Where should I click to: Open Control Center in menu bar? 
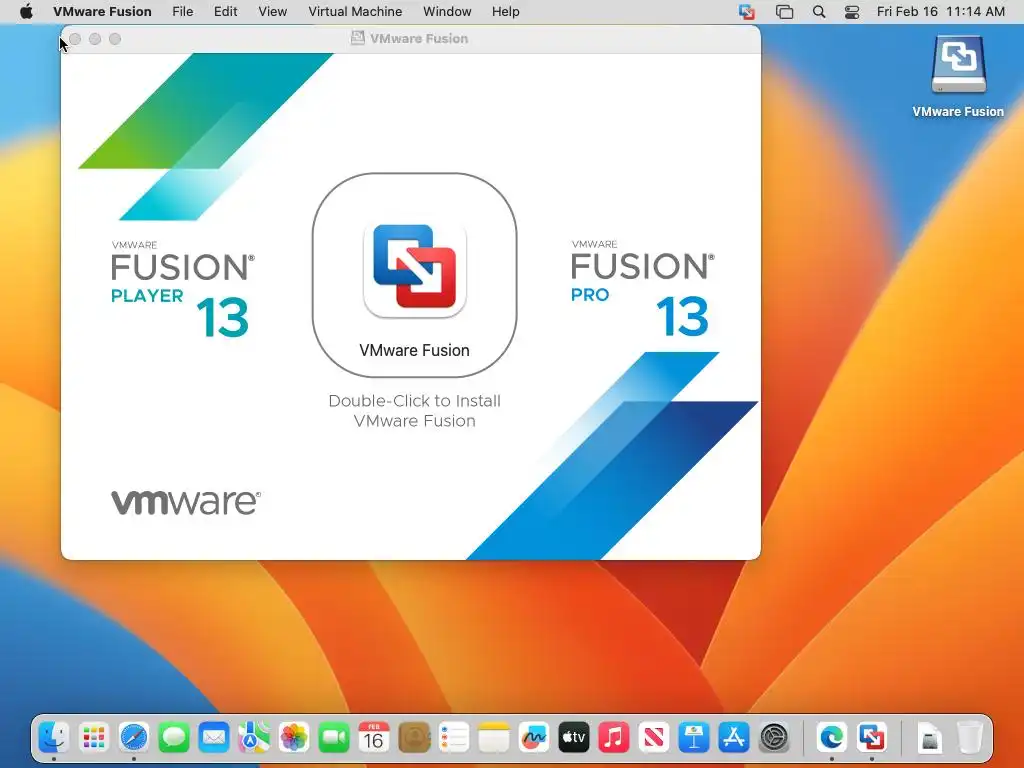pyautogui.click(x=852, y=12)
